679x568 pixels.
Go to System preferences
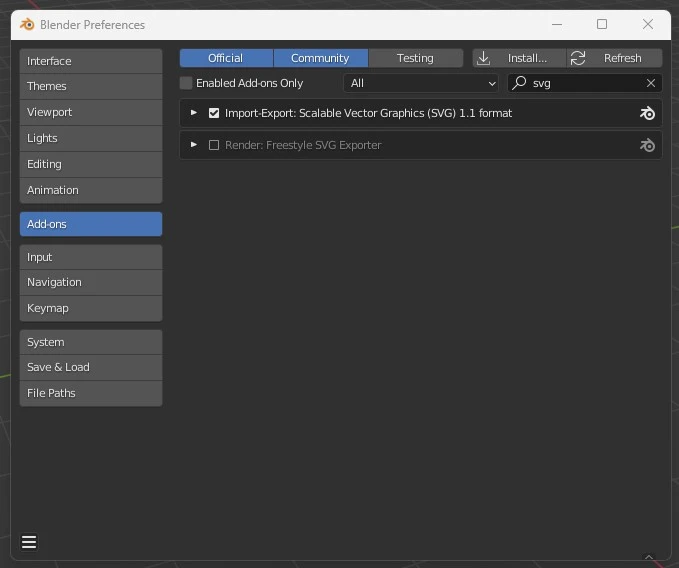91,342
